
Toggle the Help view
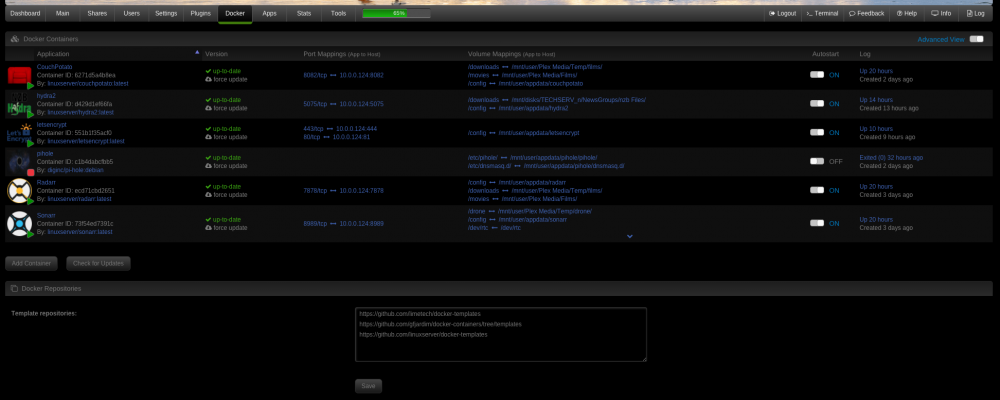click(906, 13)
